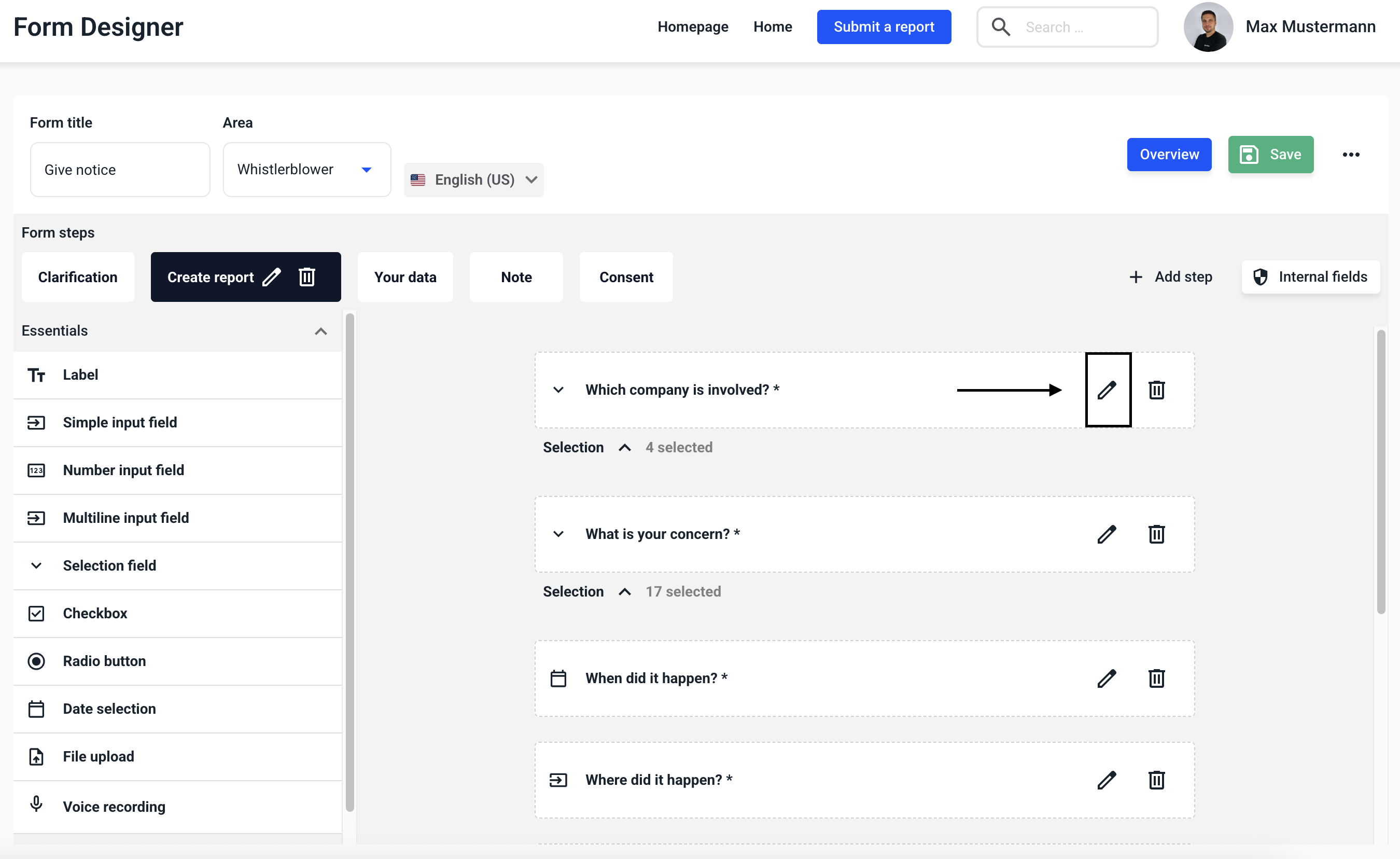The image size is (1400, 859).
Task: Delete the Create report step via trash icon
Action: pyautogui.click(x=307, y=277)
